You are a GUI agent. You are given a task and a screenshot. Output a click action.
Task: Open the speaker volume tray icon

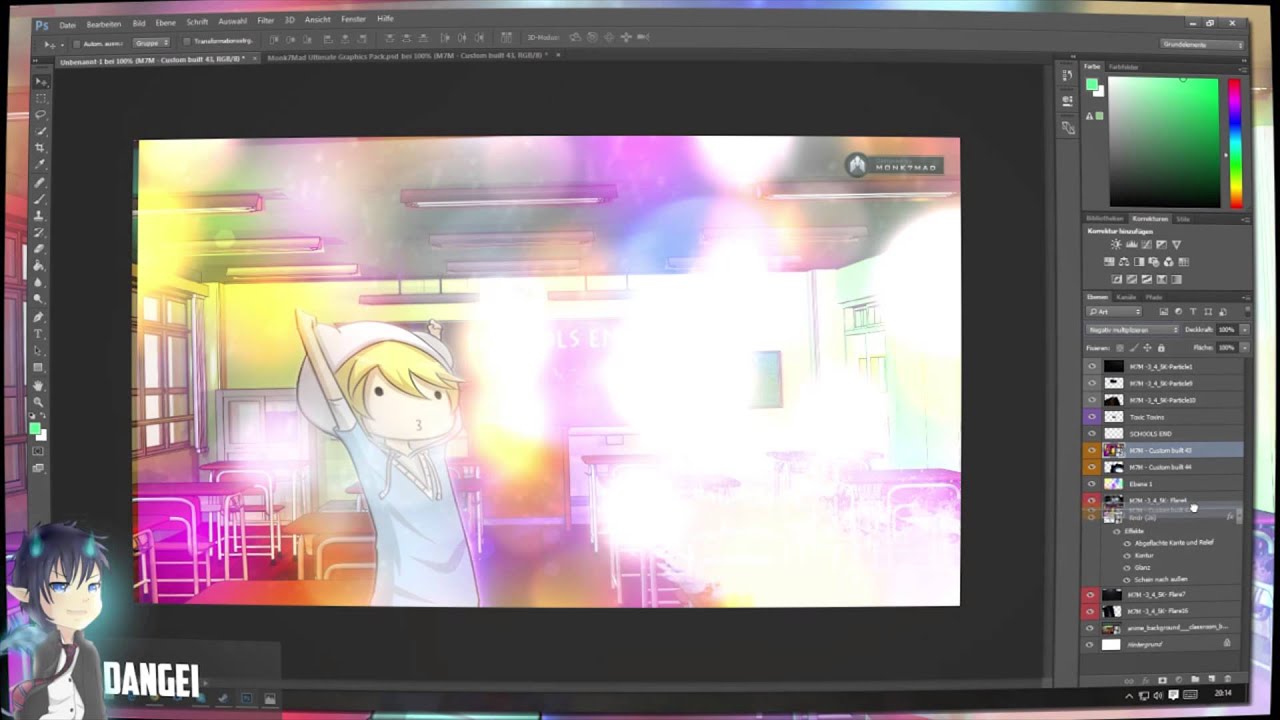pos(1158,694)
